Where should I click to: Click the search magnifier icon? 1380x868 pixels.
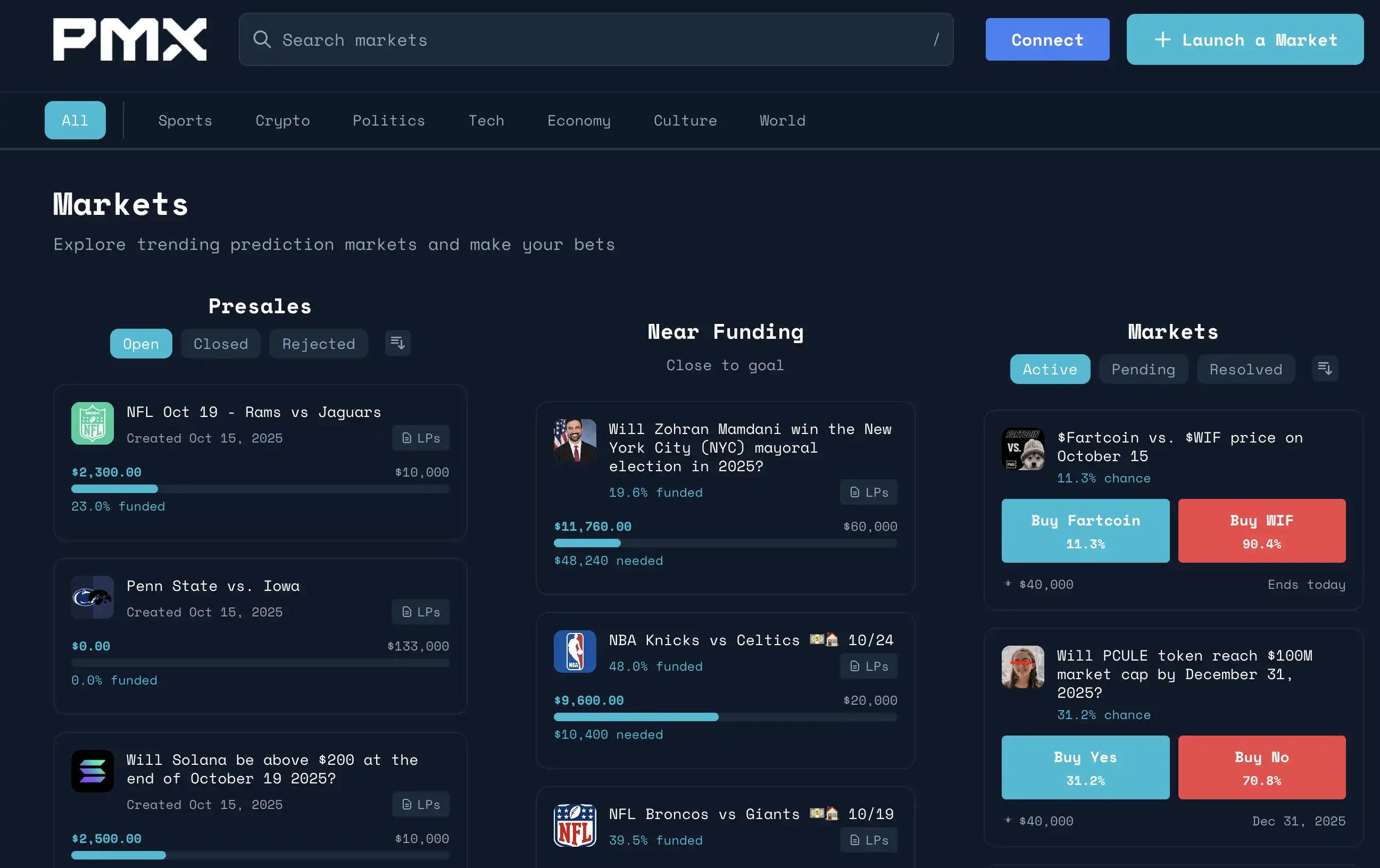coord(262,39)
